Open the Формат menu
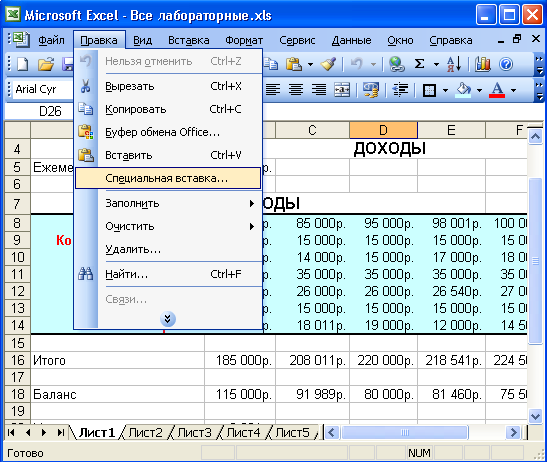This screenshot has width=547, height=462. (x=244, y=40)
